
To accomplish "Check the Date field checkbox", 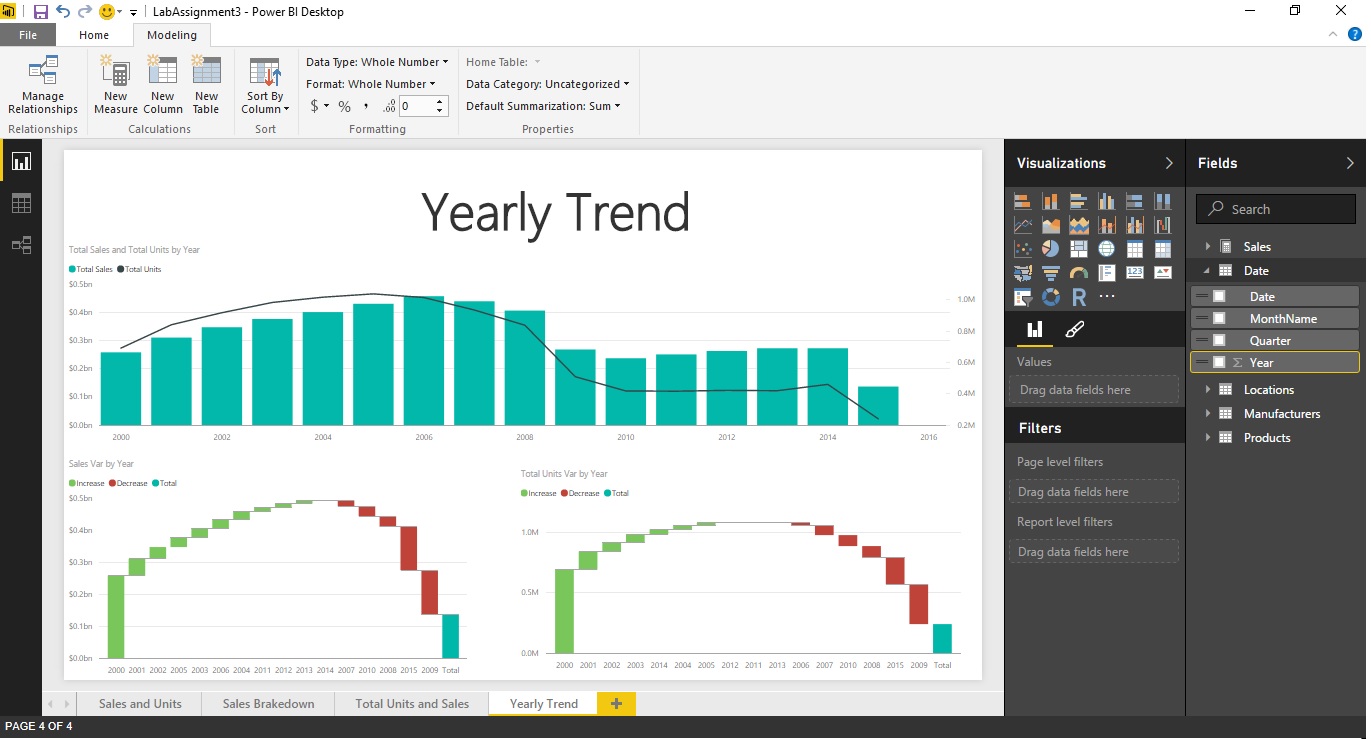I will (x=1219, y=296).
